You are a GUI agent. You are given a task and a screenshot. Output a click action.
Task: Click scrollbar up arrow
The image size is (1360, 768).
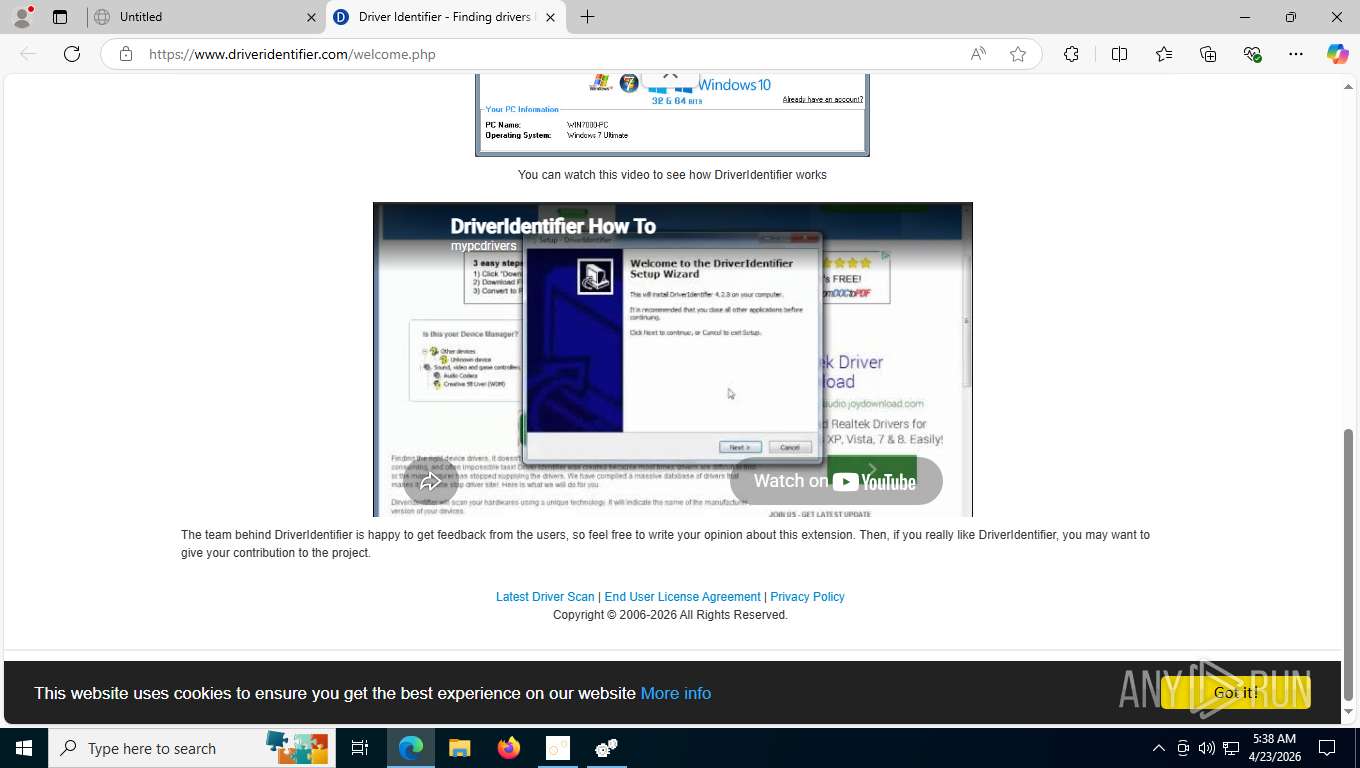click(1348, 86)
